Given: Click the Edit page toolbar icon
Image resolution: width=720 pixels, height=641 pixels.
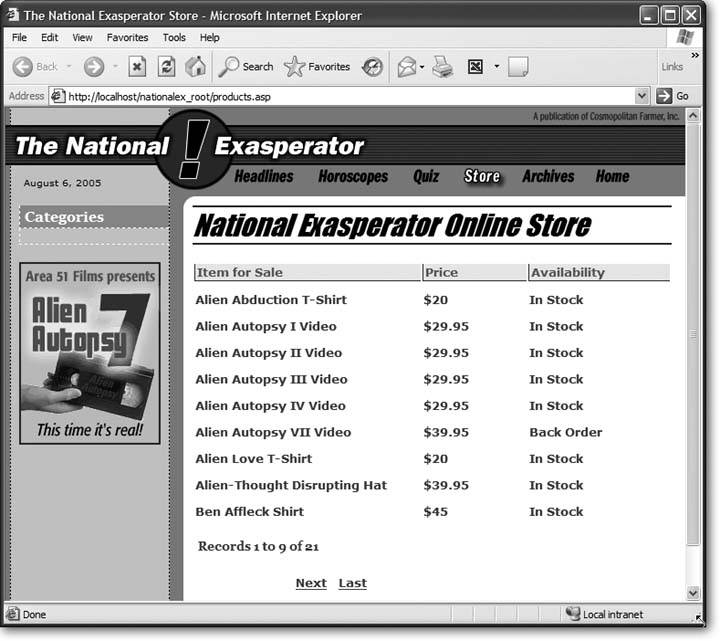Looking at the screenshot, I should click(x=475, y=67).
